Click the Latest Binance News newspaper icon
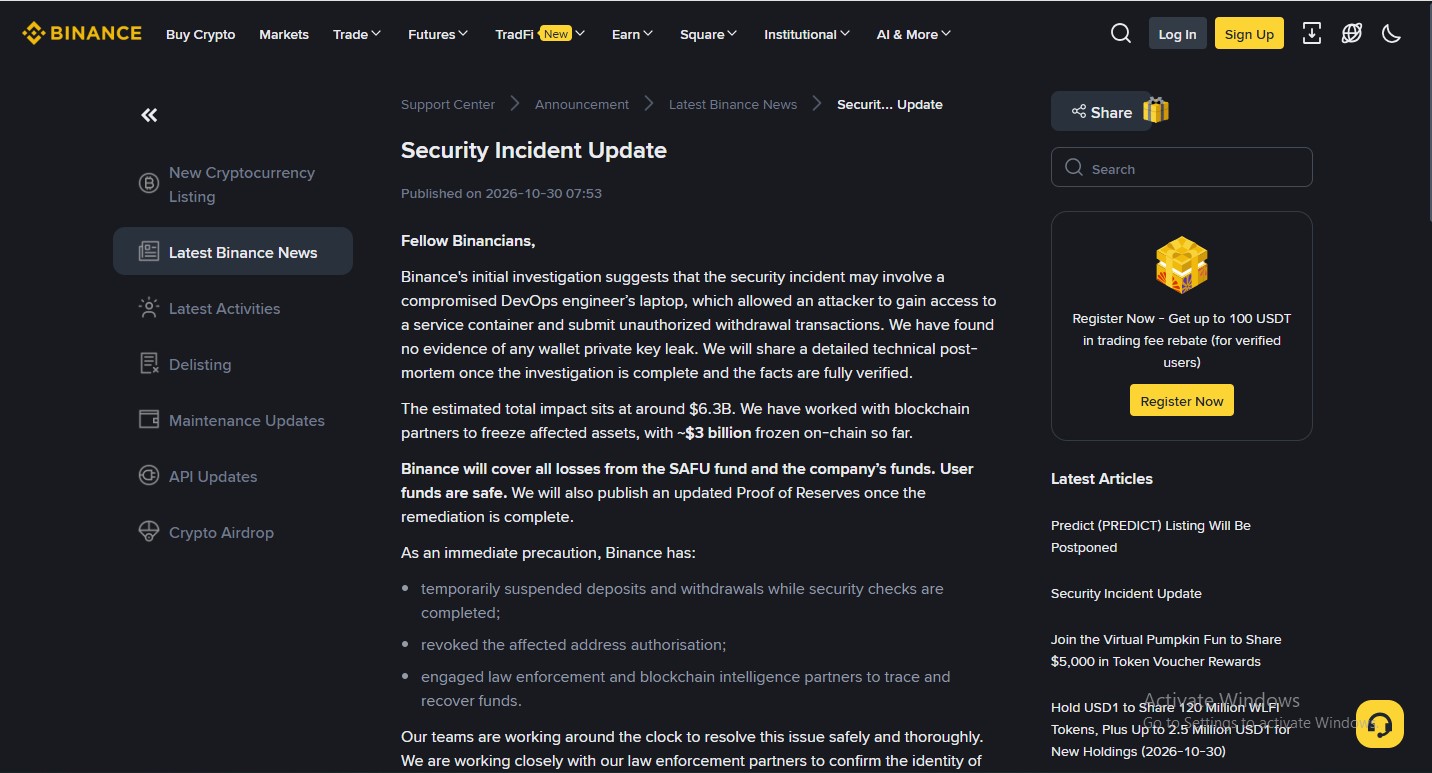The image size is (1432, 773). click(149, 251)
